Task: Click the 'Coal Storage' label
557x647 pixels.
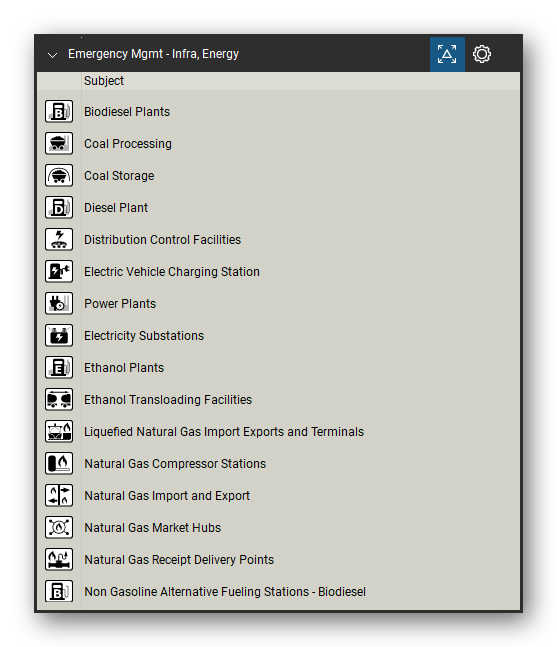Action: click(119, 176)
